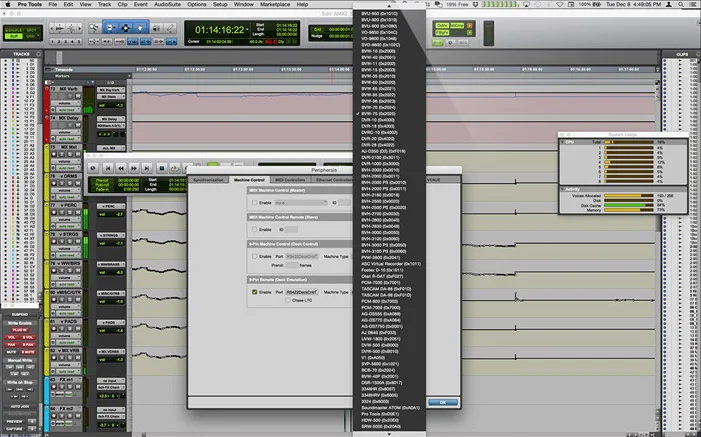Collapse the CPU section in System Usage
Image resolution: width=701 pixels, height=437 pixels.
[x=562, y=142]
